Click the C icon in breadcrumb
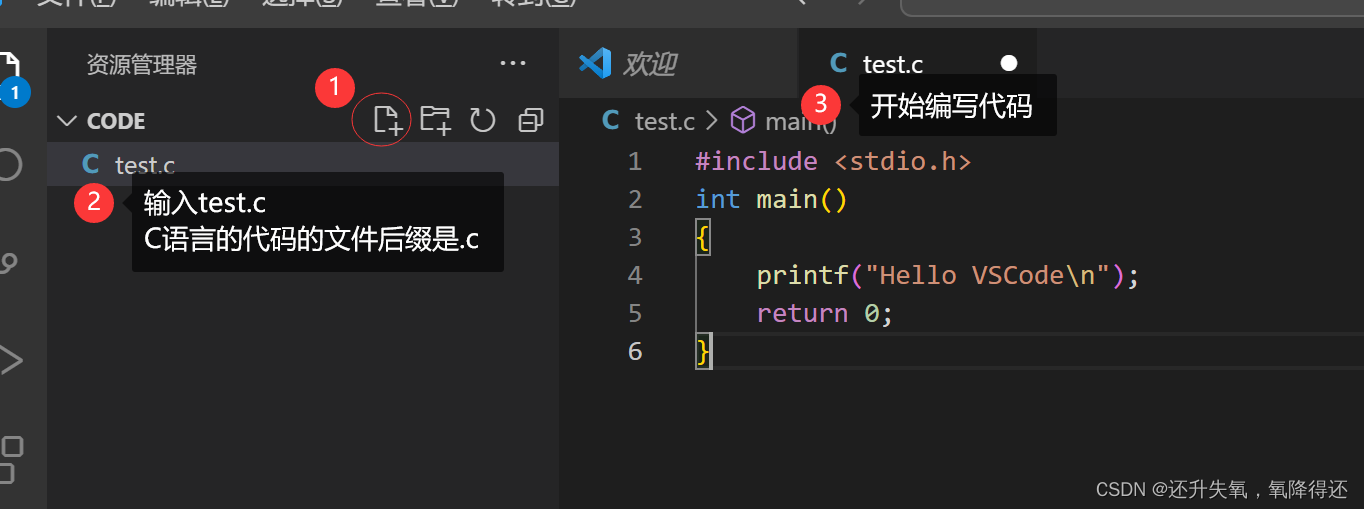 point(610,121)
